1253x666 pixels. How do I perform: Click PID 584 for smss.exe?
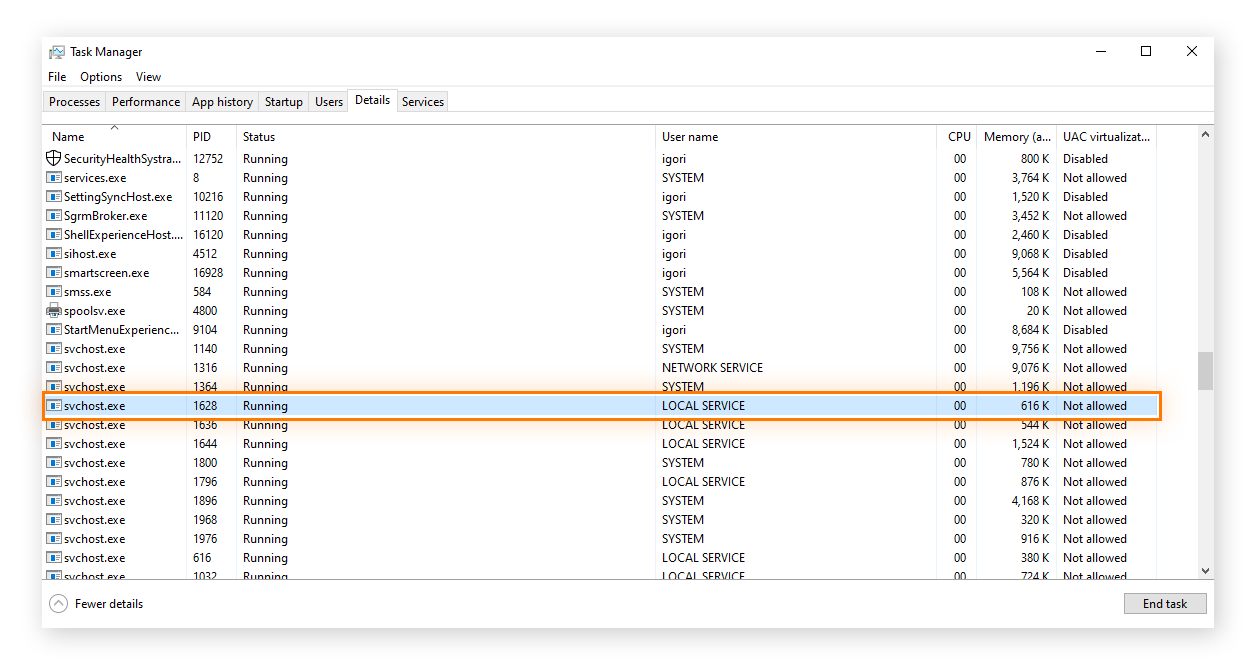202,292
